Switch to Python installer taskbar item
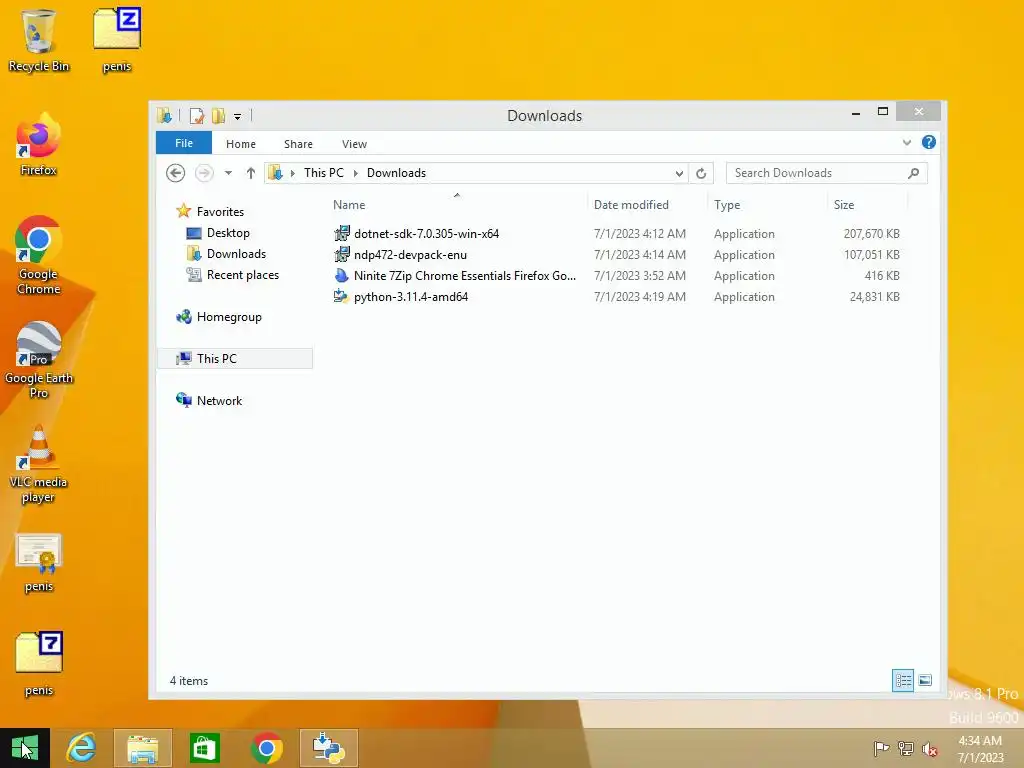 click(x=328, y=748)
